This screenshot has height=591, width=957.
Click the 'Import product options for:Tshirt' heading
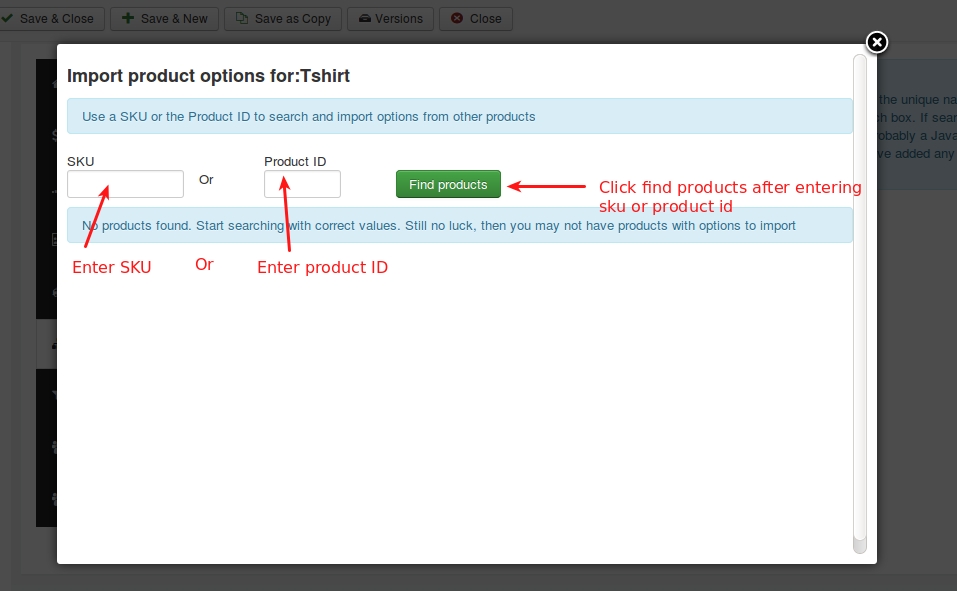208,76
